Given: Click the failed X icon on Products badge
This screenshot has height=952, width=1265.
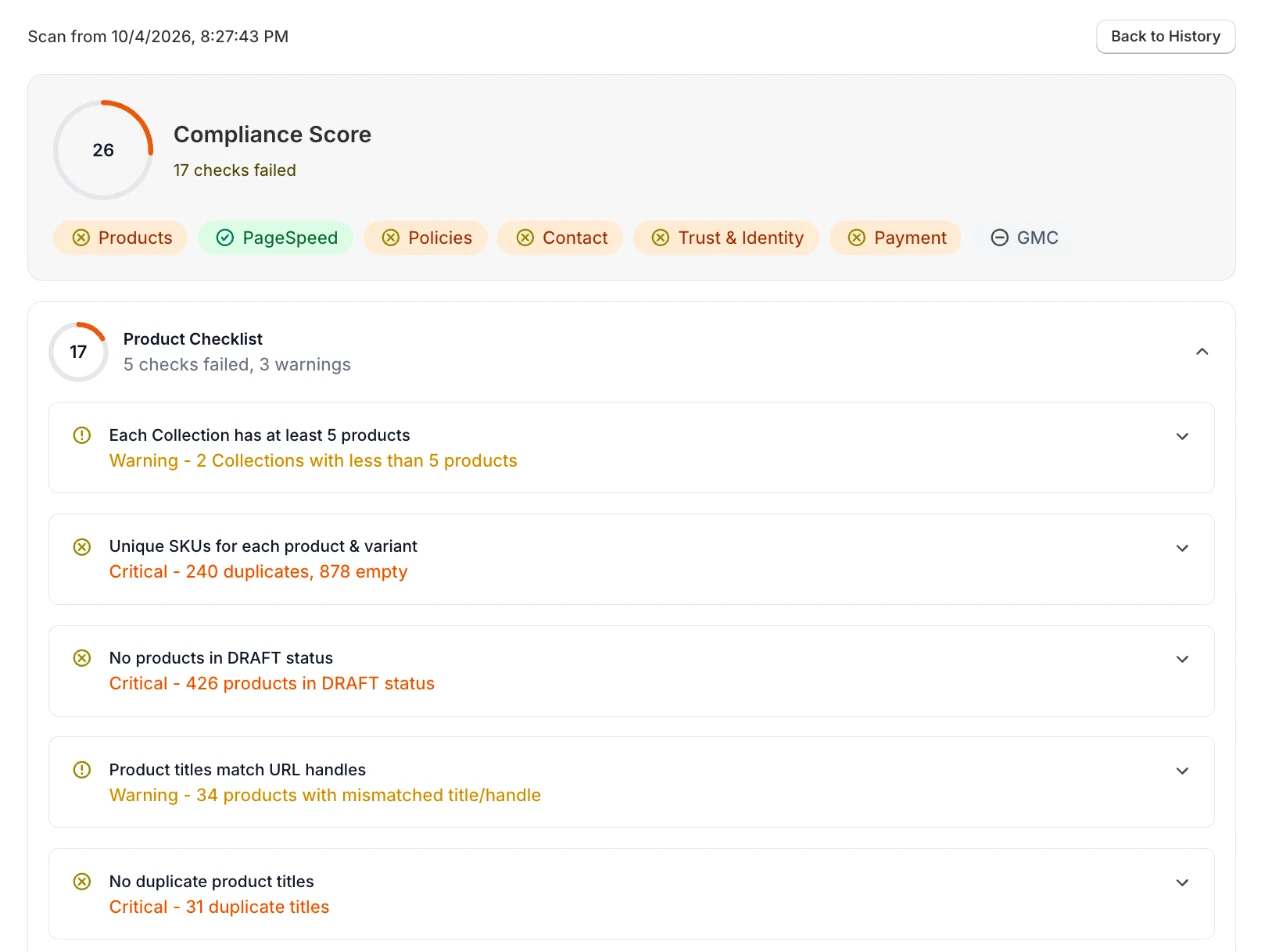Looking at the screenshot, I should 81,238.
